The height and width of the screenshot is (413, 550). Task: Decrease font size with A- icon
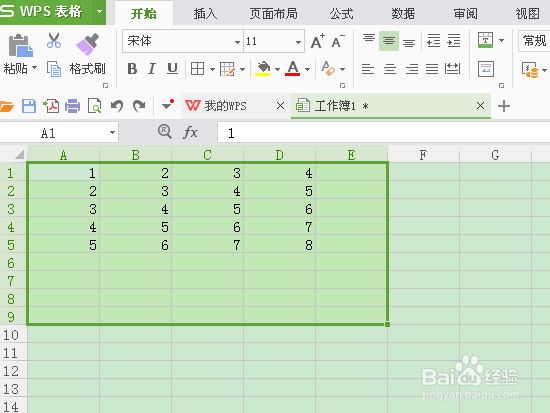click(x=338, y=41)
